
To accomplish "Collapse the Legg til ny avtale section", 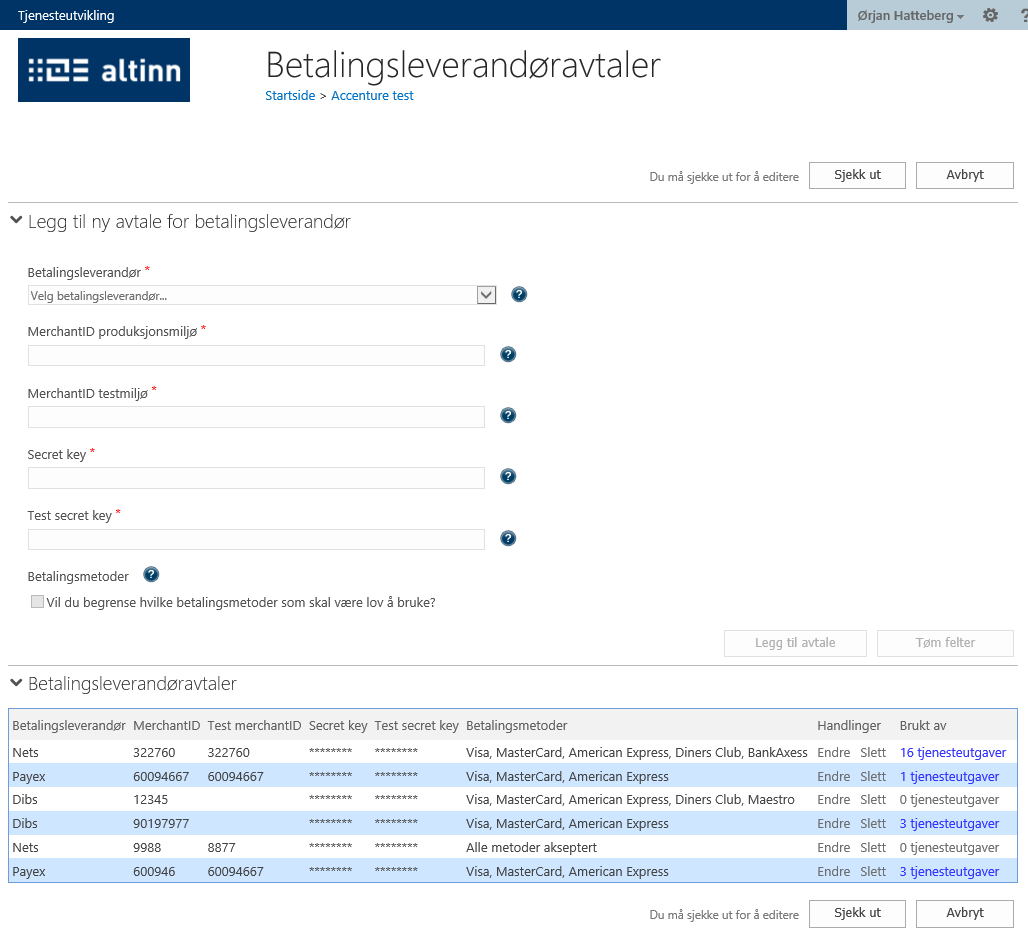I will [16, 221].
